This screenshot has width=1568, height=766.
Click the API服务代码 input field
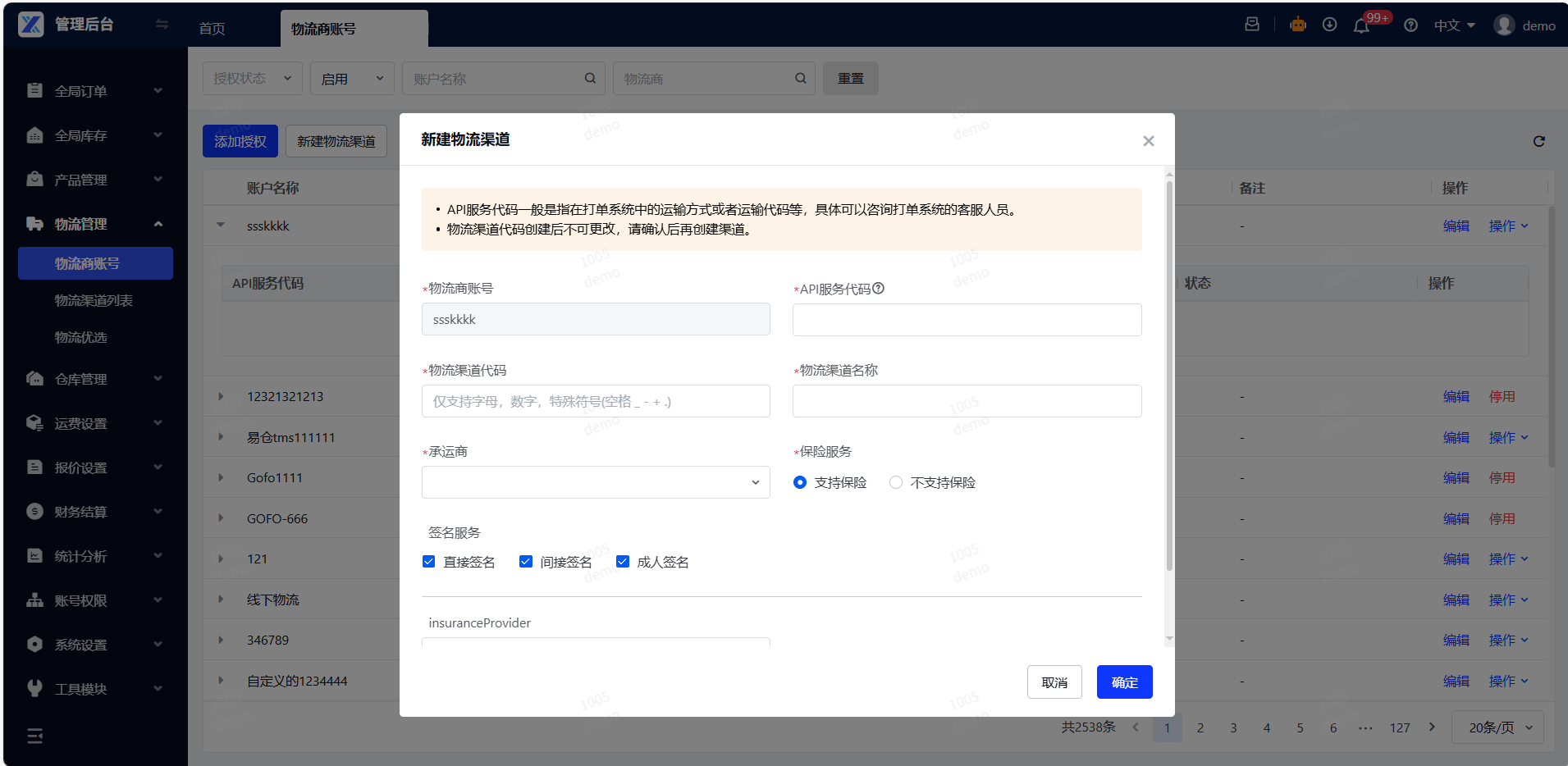click(x=967, y=320)
